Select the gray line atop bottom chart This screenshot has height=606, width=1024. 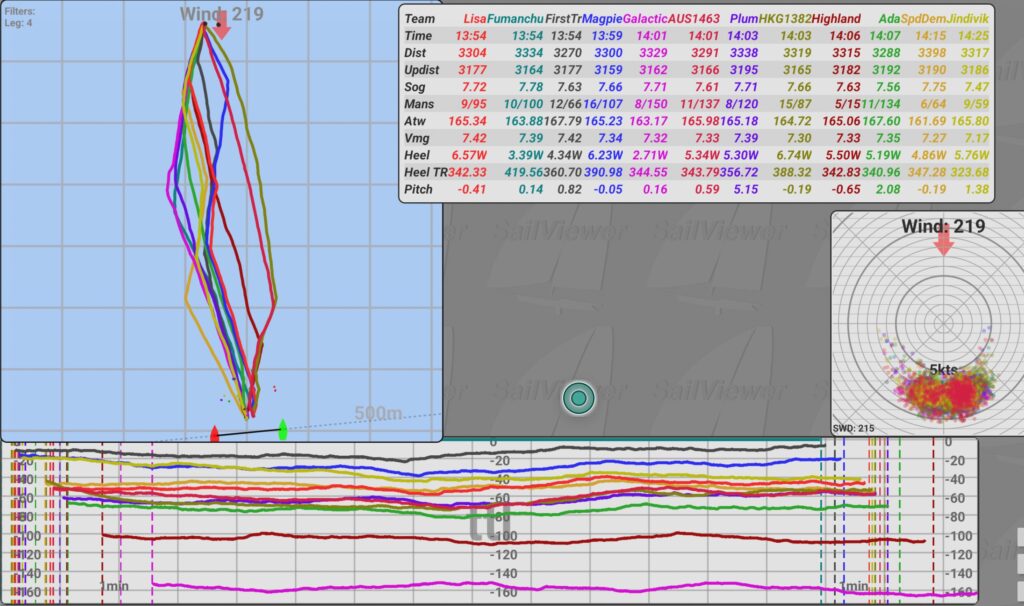(418, 452)
